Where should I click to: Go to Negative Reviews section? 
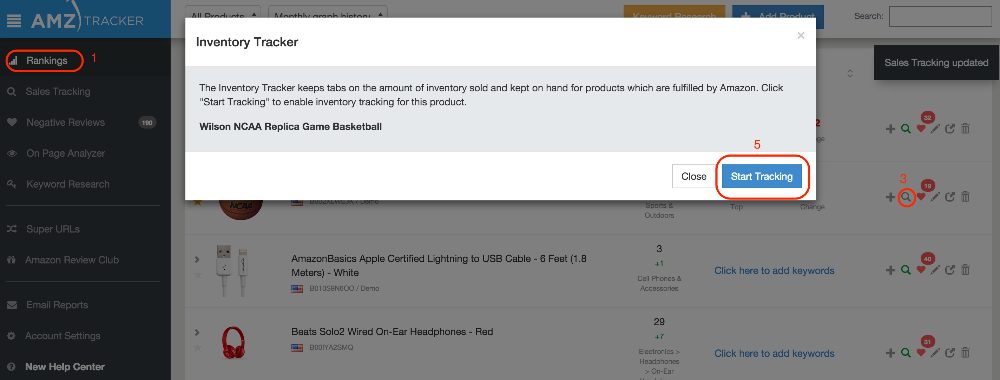[x=65, y=122]
